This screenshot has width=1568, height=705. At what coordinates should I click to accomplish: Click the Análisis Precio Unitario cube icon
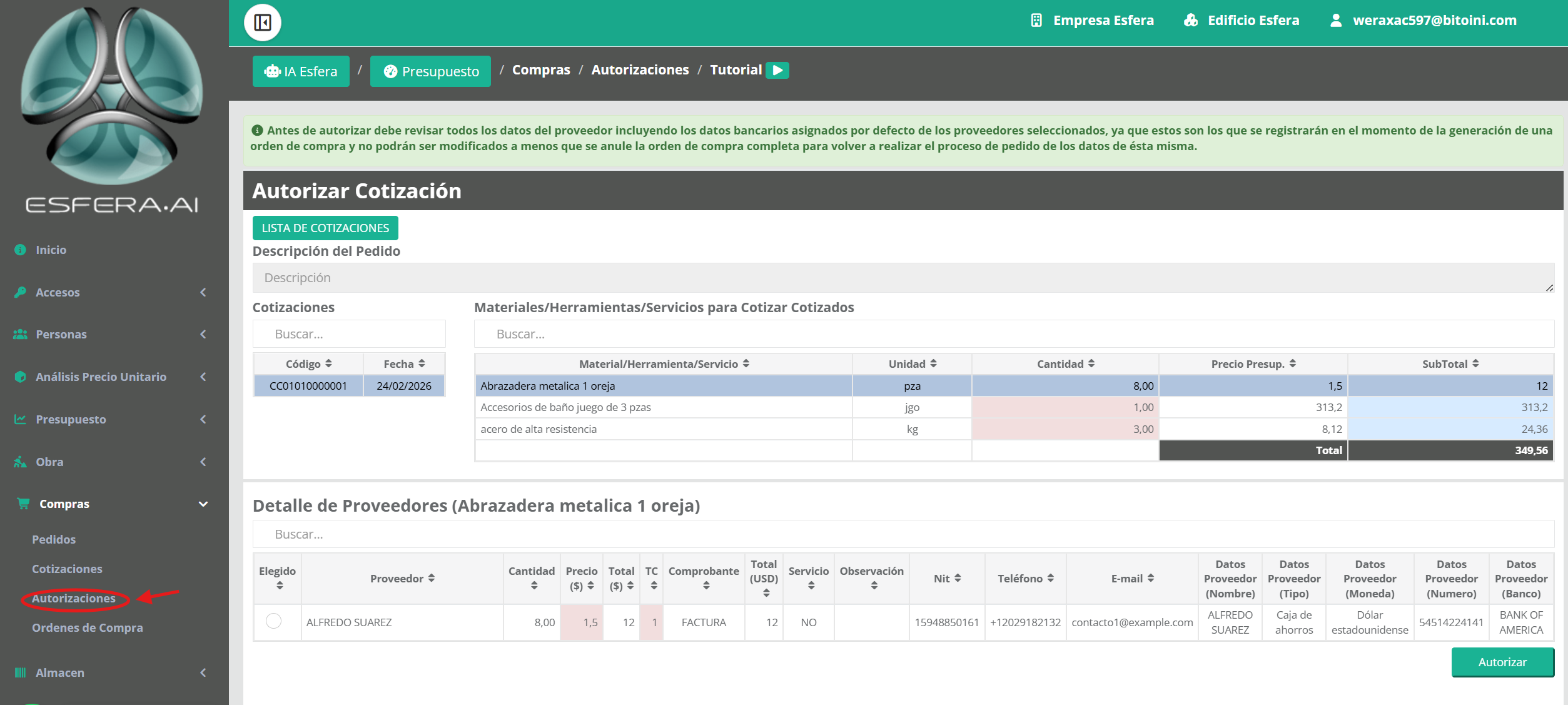click(21, 377)
